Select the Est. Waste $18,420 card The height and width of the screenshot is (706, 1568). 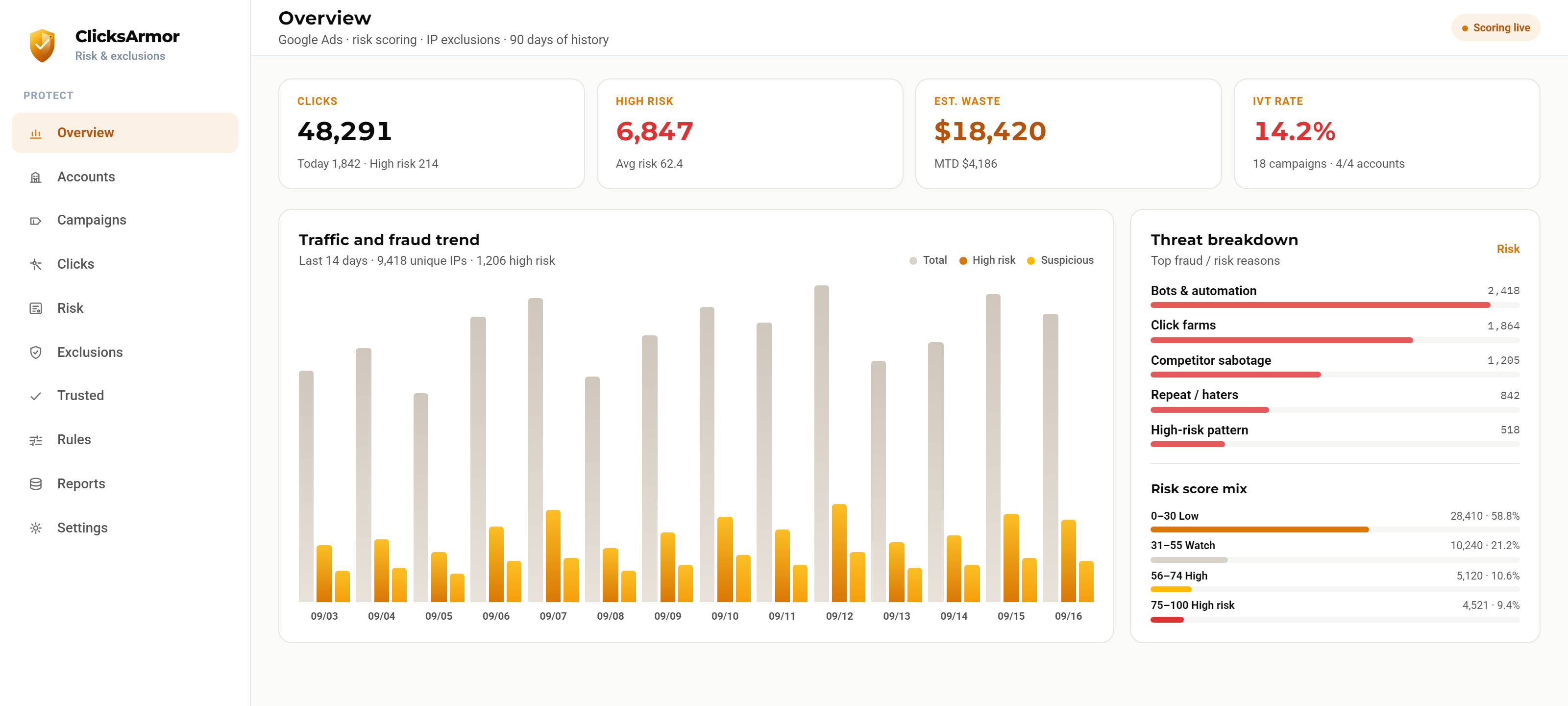click(x=1068, y=133)
